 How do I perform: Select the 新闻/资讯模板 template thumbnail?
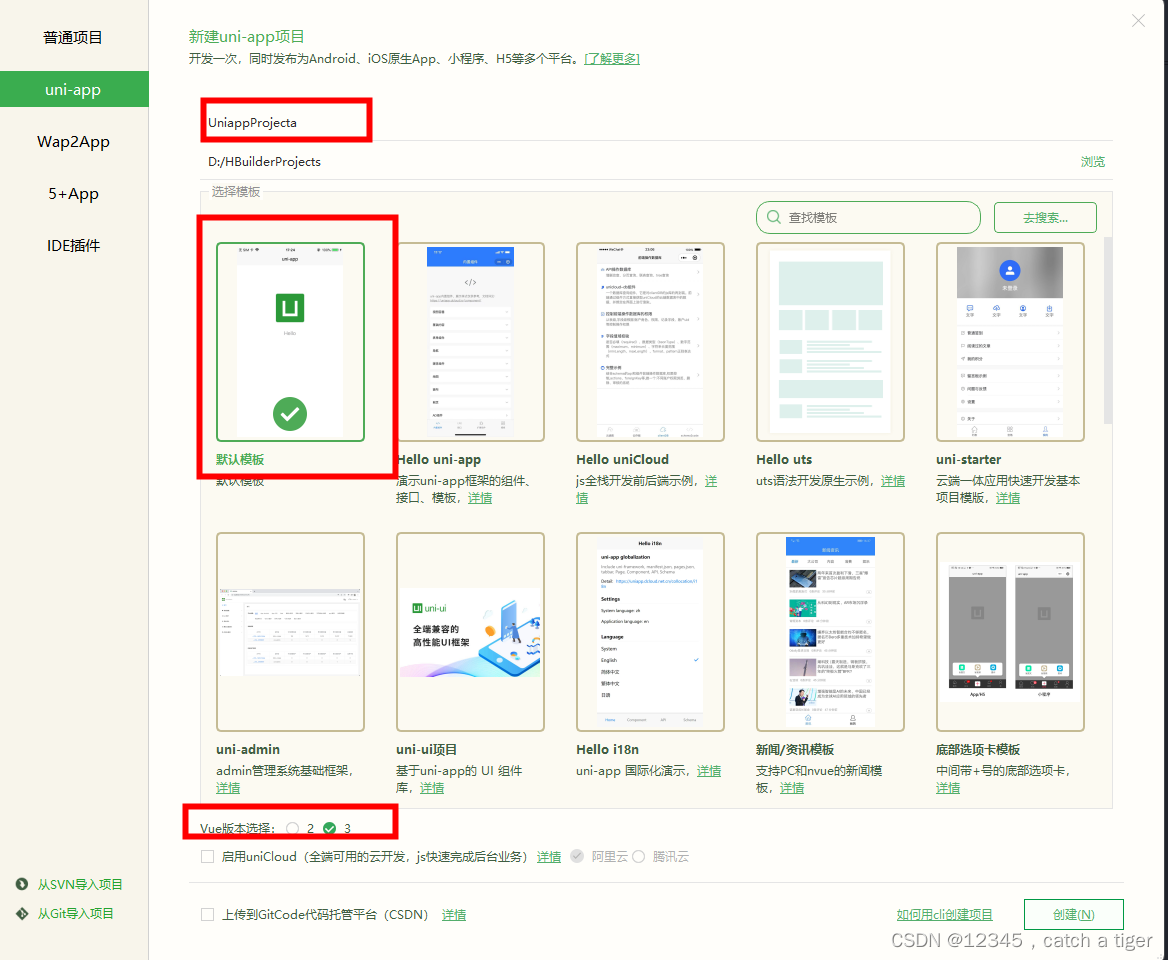coord(830,632)
